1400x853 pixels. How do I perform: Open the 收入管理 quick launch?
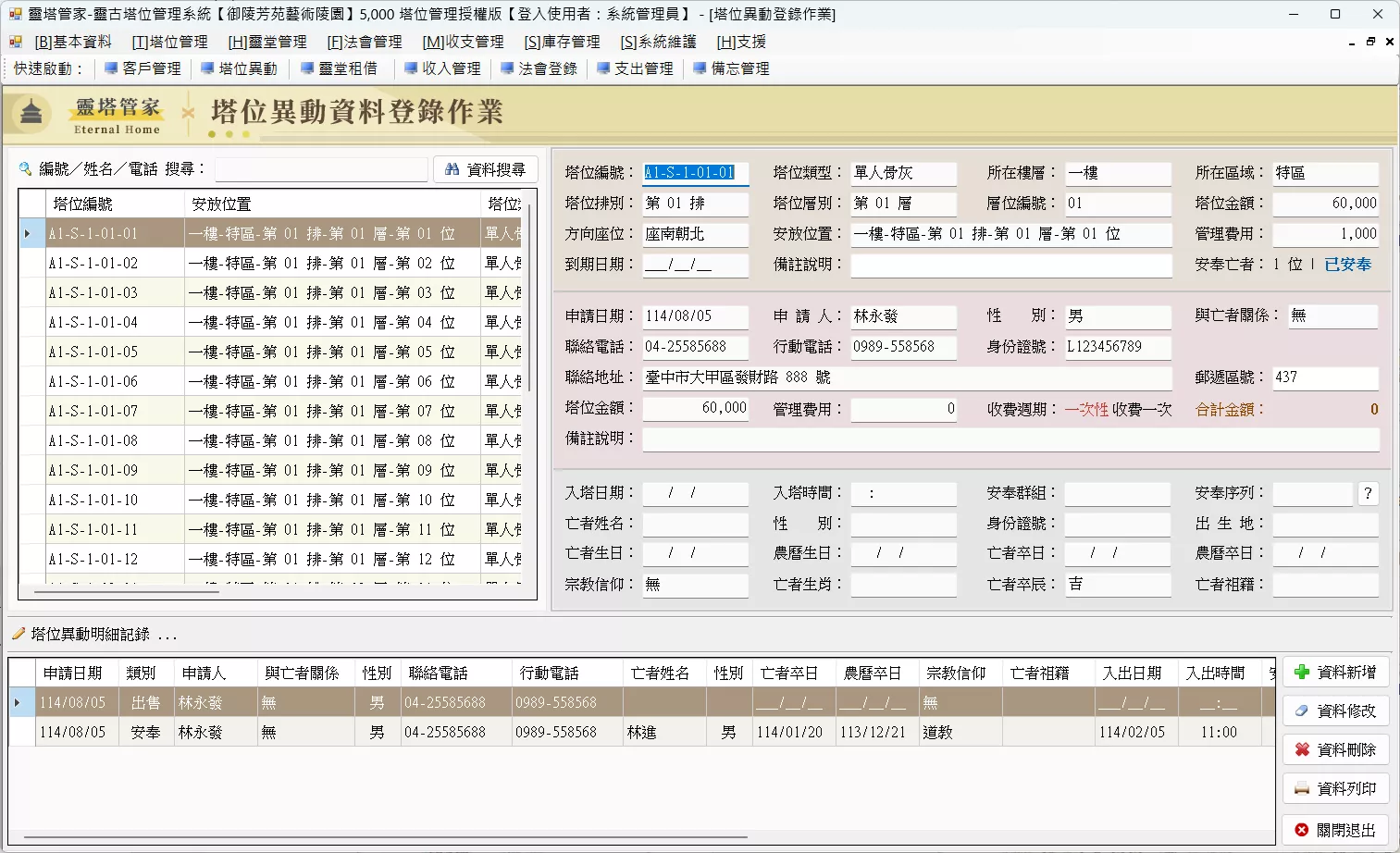442,68
